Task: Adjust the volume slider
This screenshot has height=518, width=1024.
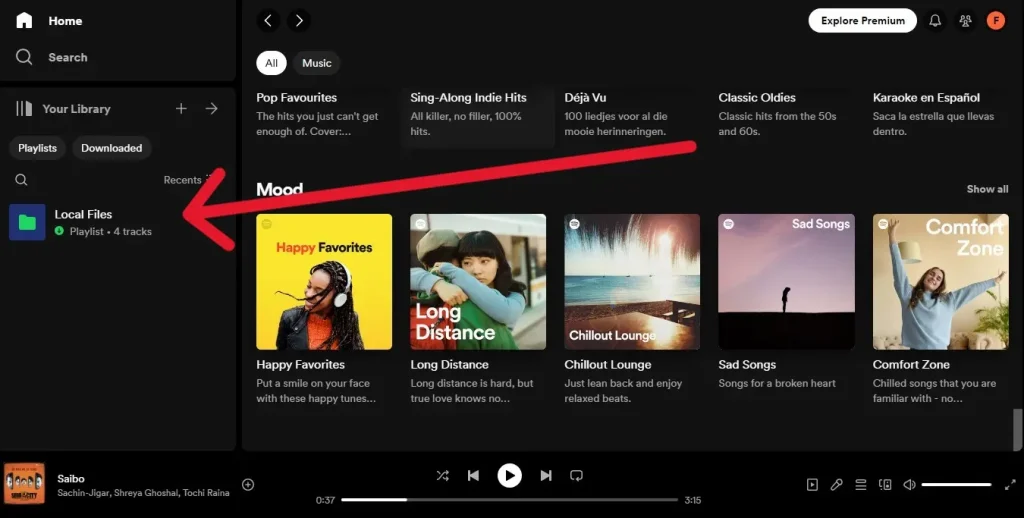Action: click(956, 485)
